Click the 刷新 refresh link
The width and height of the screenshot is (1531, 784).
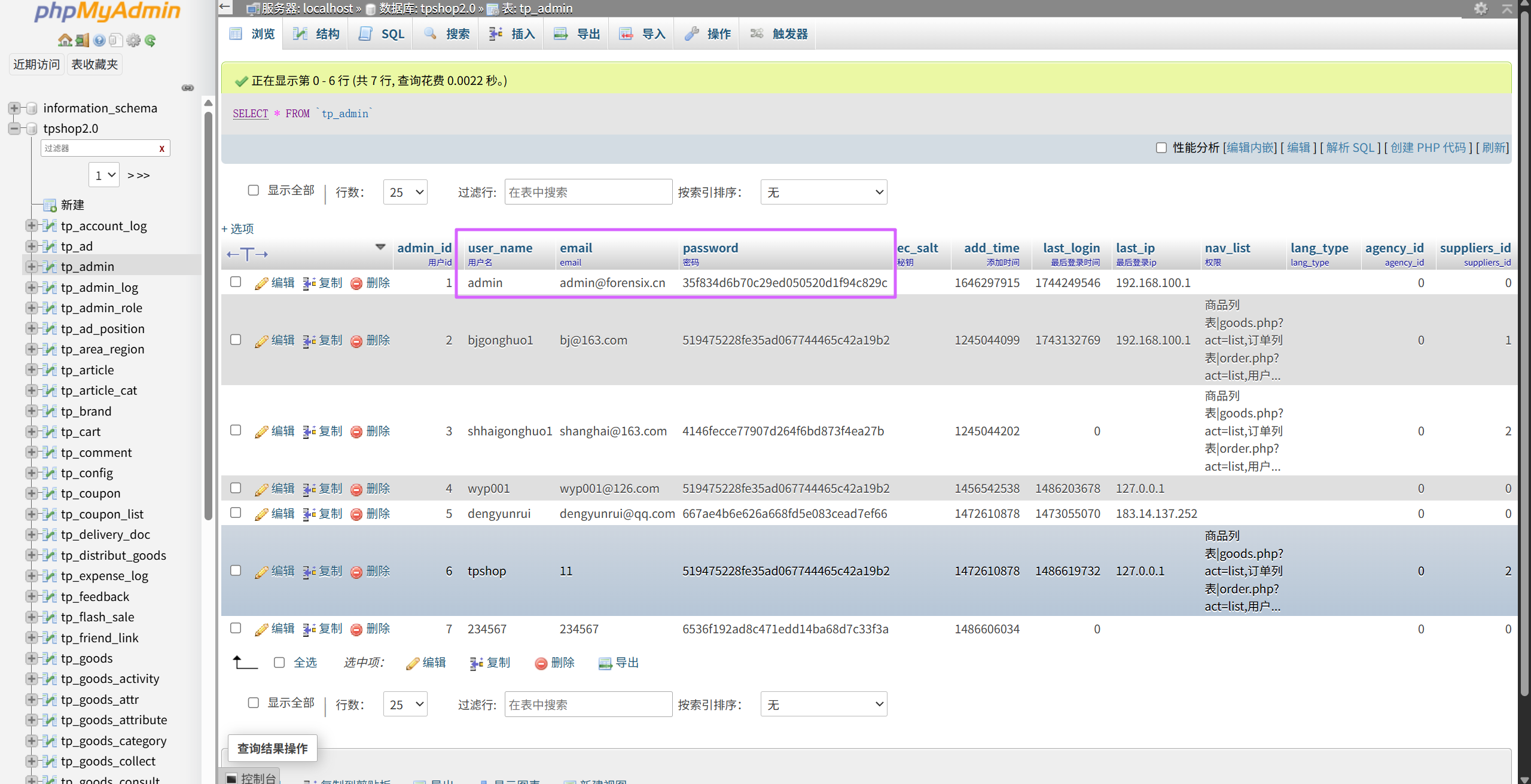point(1494,148)
